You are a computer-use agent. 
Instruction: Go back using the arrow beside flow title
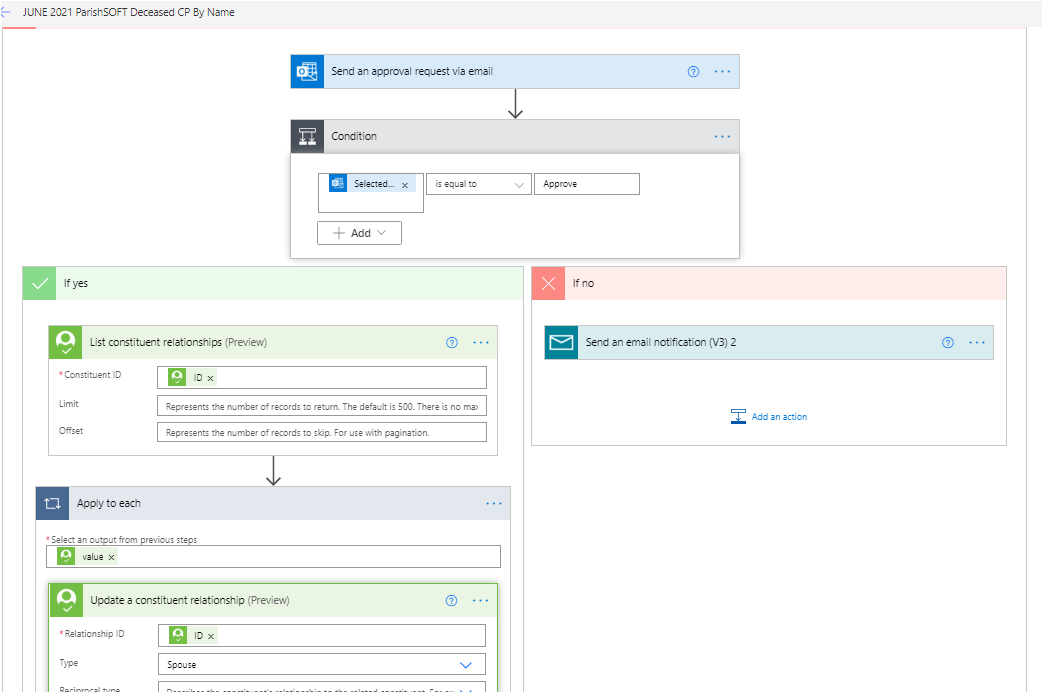pyautogui.click(x=5, y=12)
